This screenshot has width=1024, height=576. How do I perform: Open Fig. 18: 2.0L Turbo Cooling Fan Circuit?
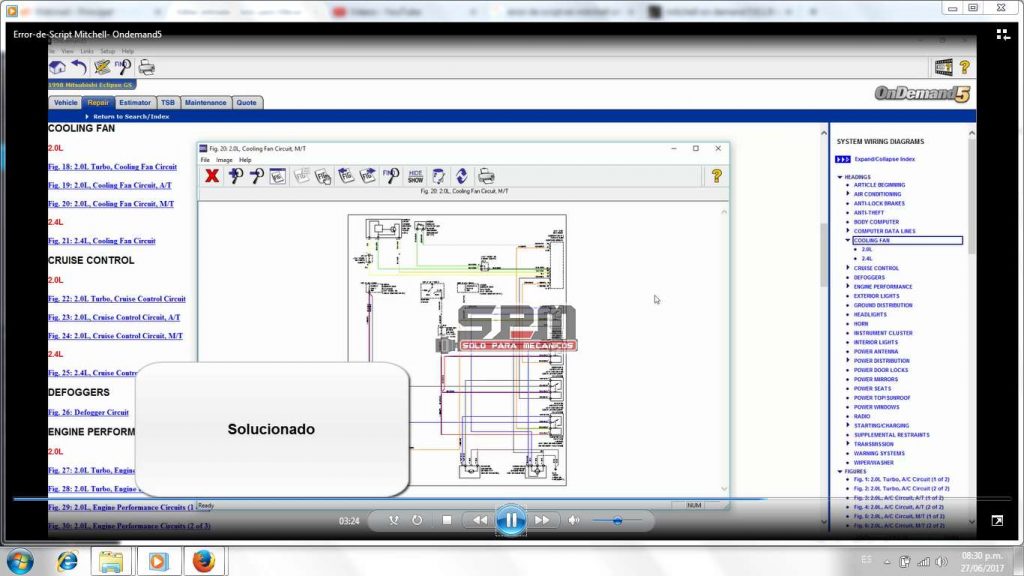pyautogui.click(x=112, y=167)
